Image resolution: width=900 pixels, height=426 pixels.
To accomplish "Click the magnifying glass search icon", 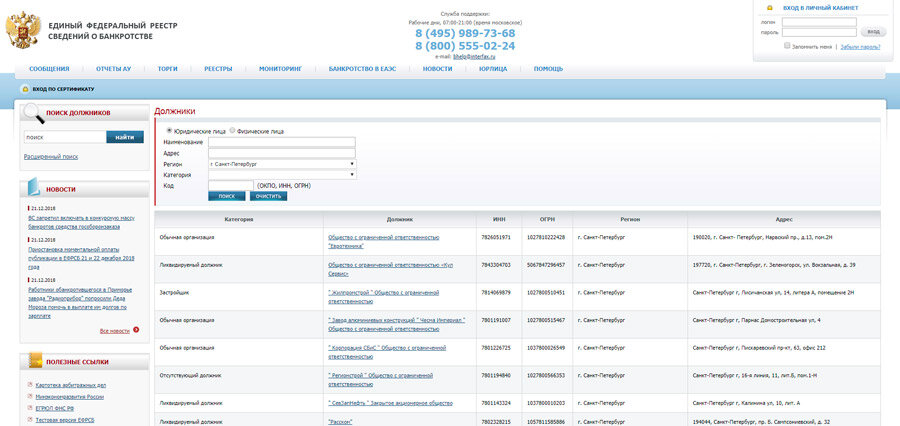I will [34, 114].
